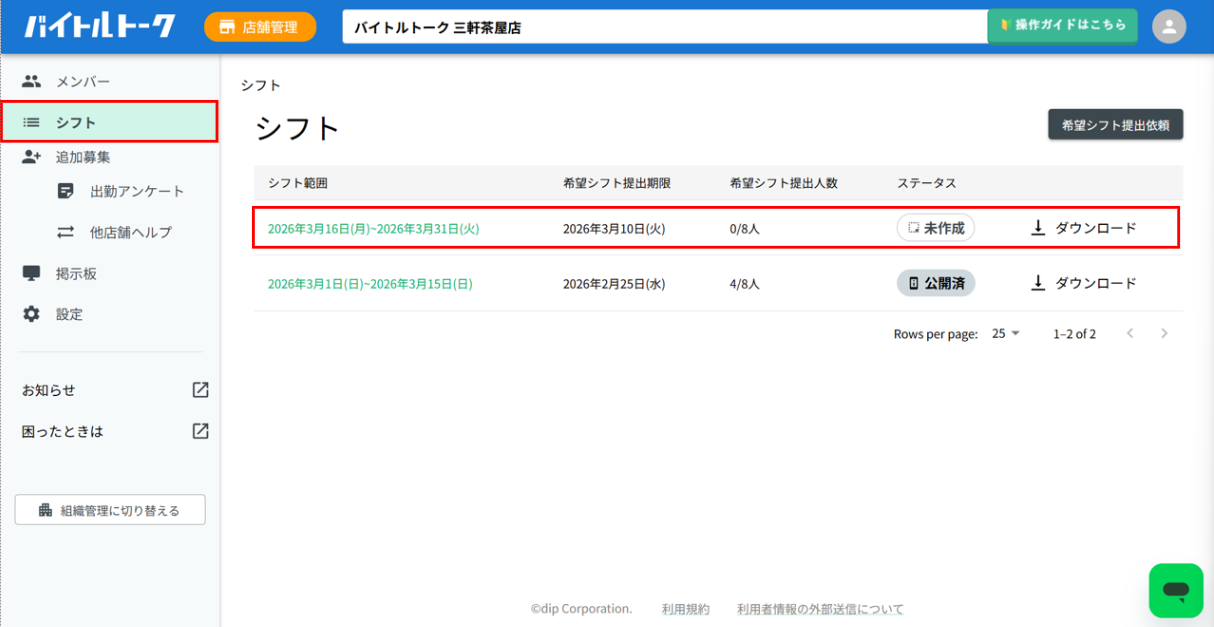Click the 設定 gear icon
Screen dimensions: 1214x627
[x=32, y=314]
